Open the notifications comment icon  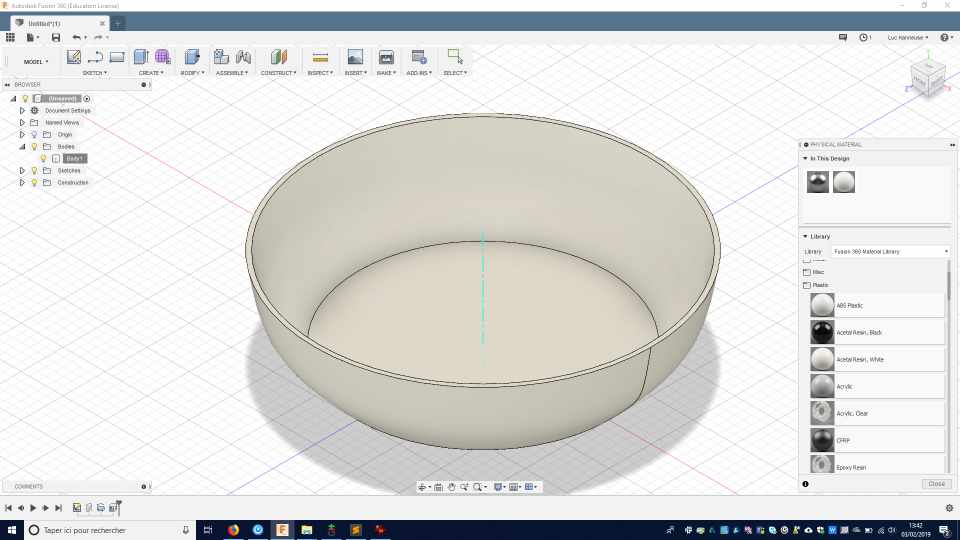point(843,37)
